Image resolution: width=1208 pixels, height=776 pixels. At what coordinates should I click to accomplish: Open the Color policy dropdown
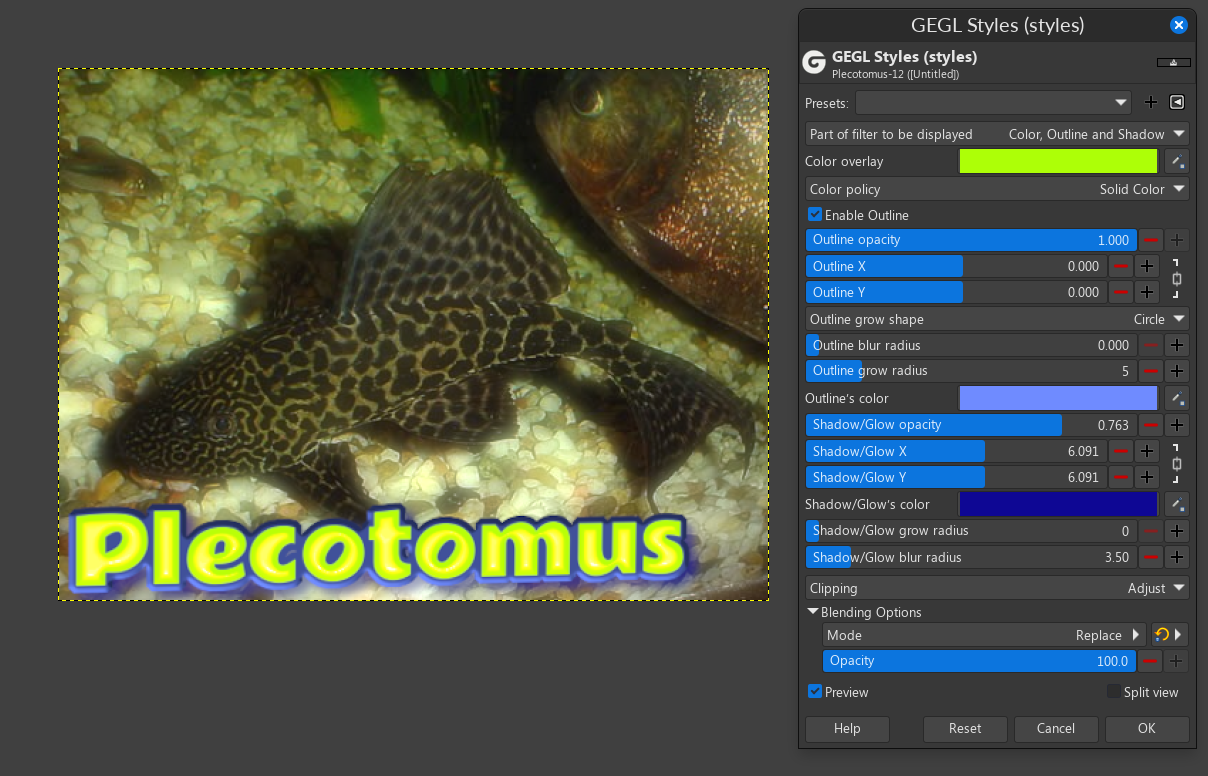coord(997,189)
